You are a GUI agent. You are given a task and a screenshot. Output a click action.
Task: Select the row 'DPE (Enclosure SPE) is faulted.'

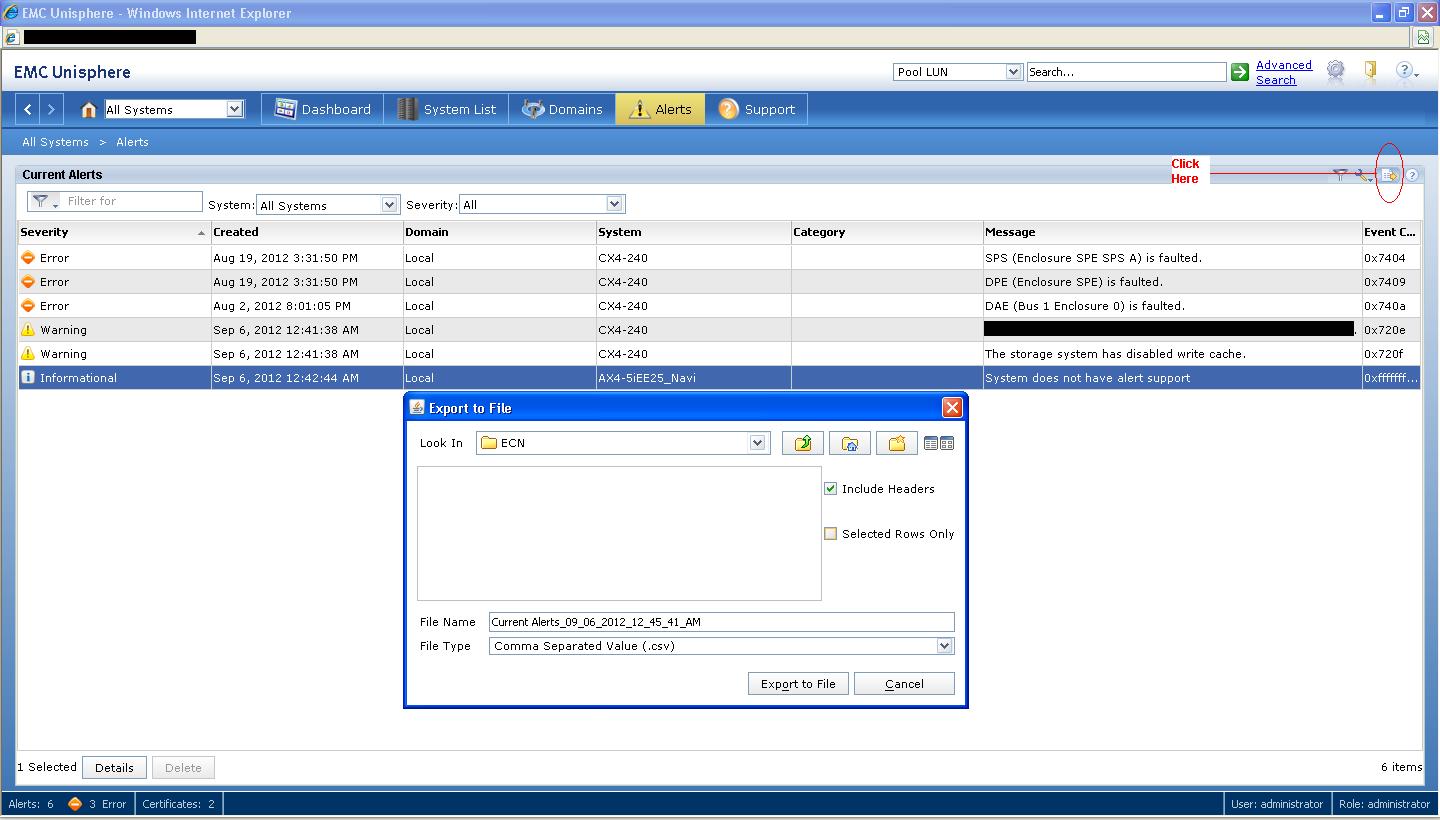(x=719, y=281)
